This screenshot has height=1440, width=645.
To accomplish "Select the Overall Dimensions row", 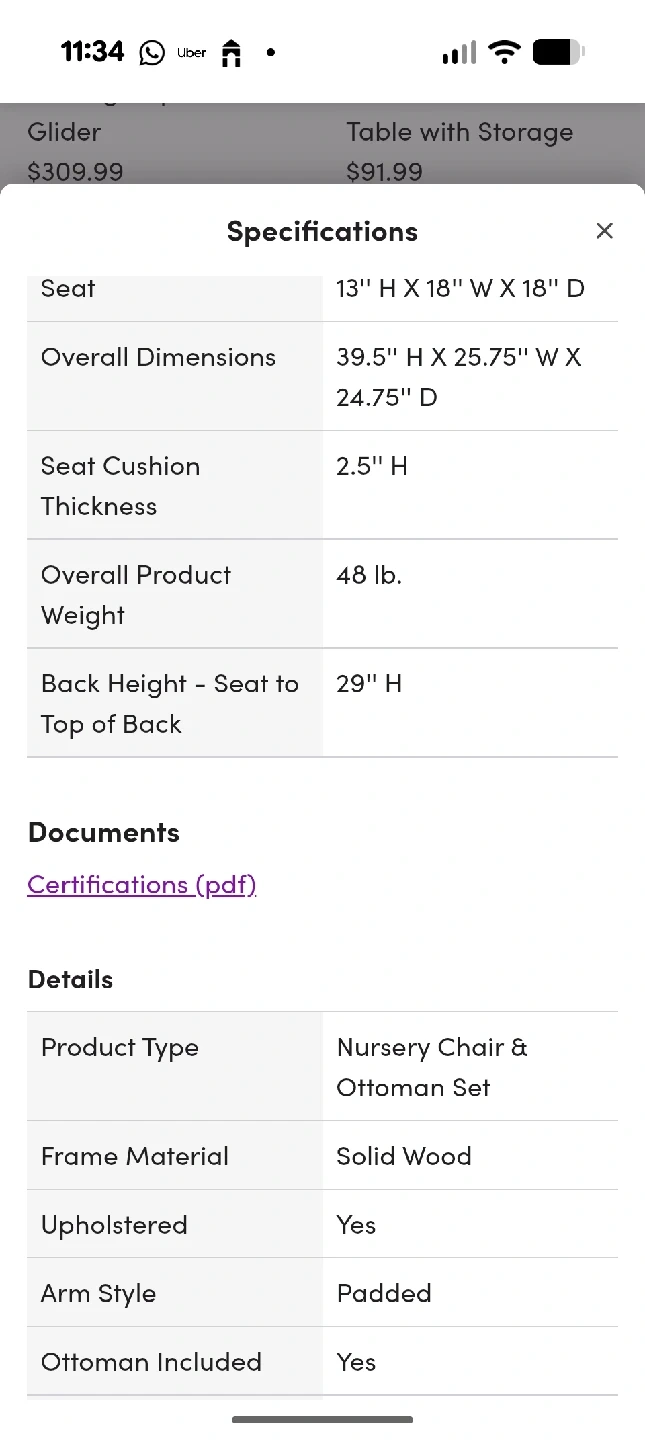I will (322, 377).
